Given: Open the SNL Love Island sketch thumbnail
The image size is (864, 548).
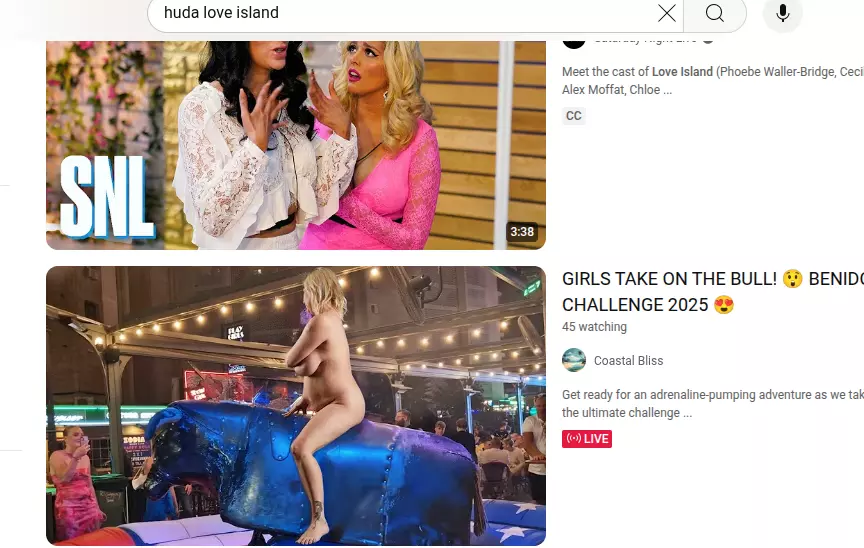Looking at the screenshot, I should (296, 145).
